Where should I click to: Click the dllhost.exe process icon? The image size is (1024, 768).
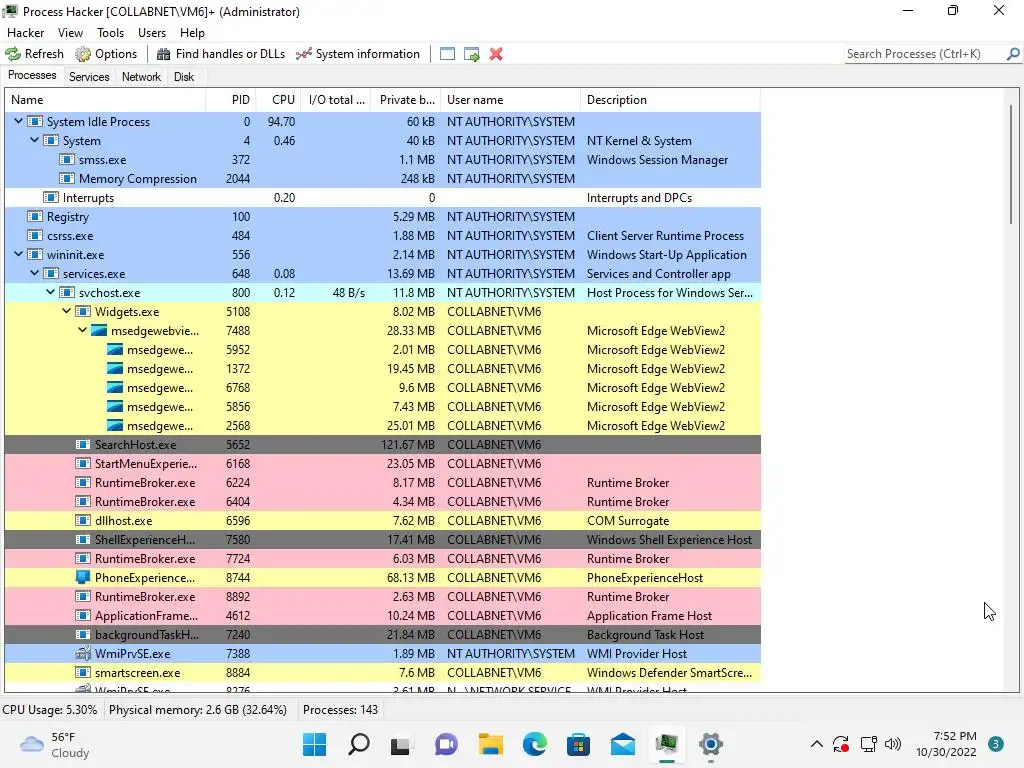pos(82,521)
